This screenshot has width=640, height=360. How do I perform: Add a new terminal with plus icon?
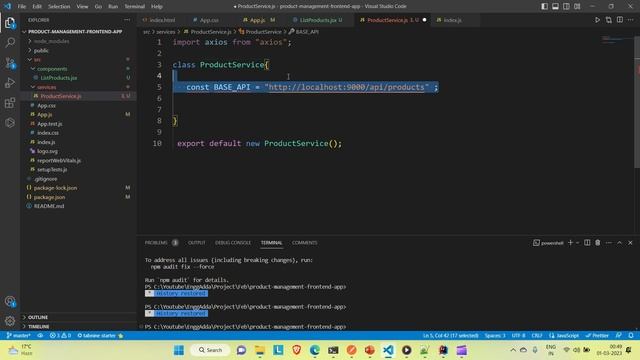[x=570, y=242]
